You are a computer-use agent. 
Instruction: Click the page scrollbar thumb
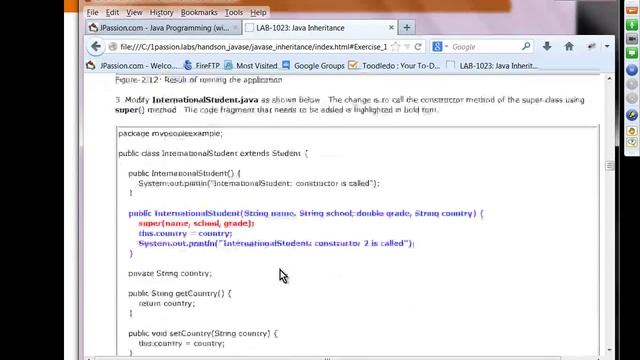609,166
